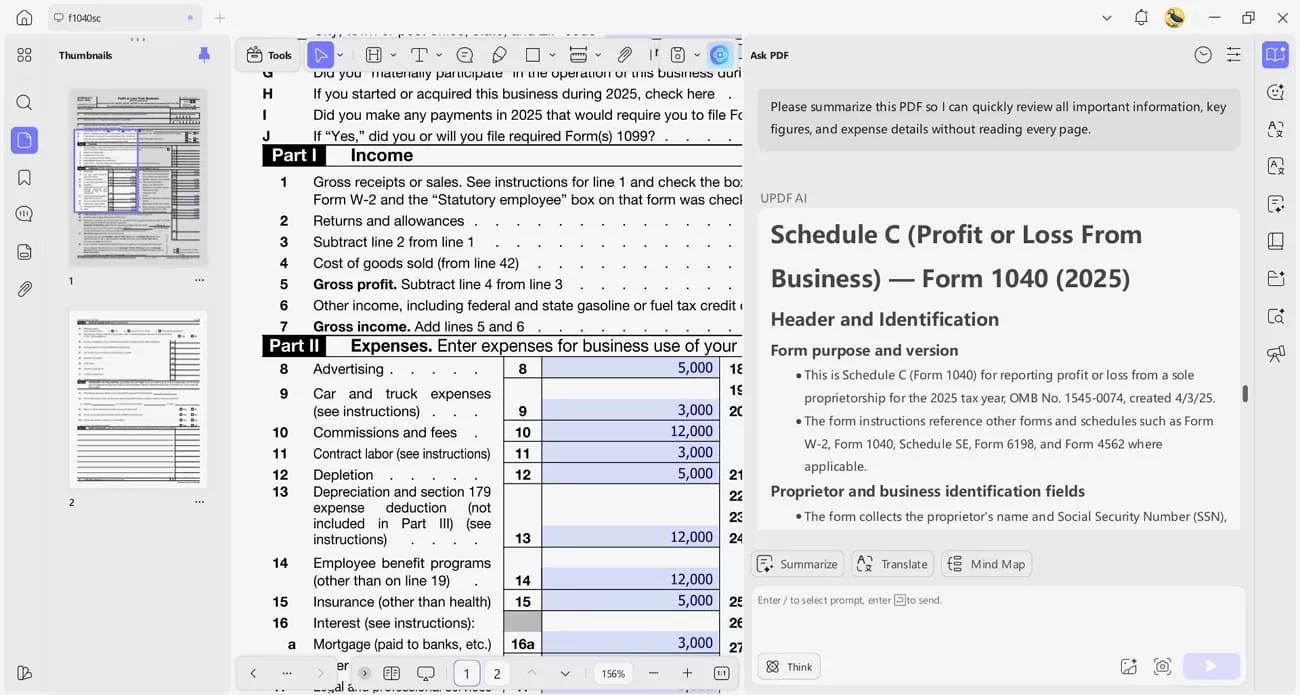Open the left sidebar dashboard grid icon

click(x=24, y=55)
